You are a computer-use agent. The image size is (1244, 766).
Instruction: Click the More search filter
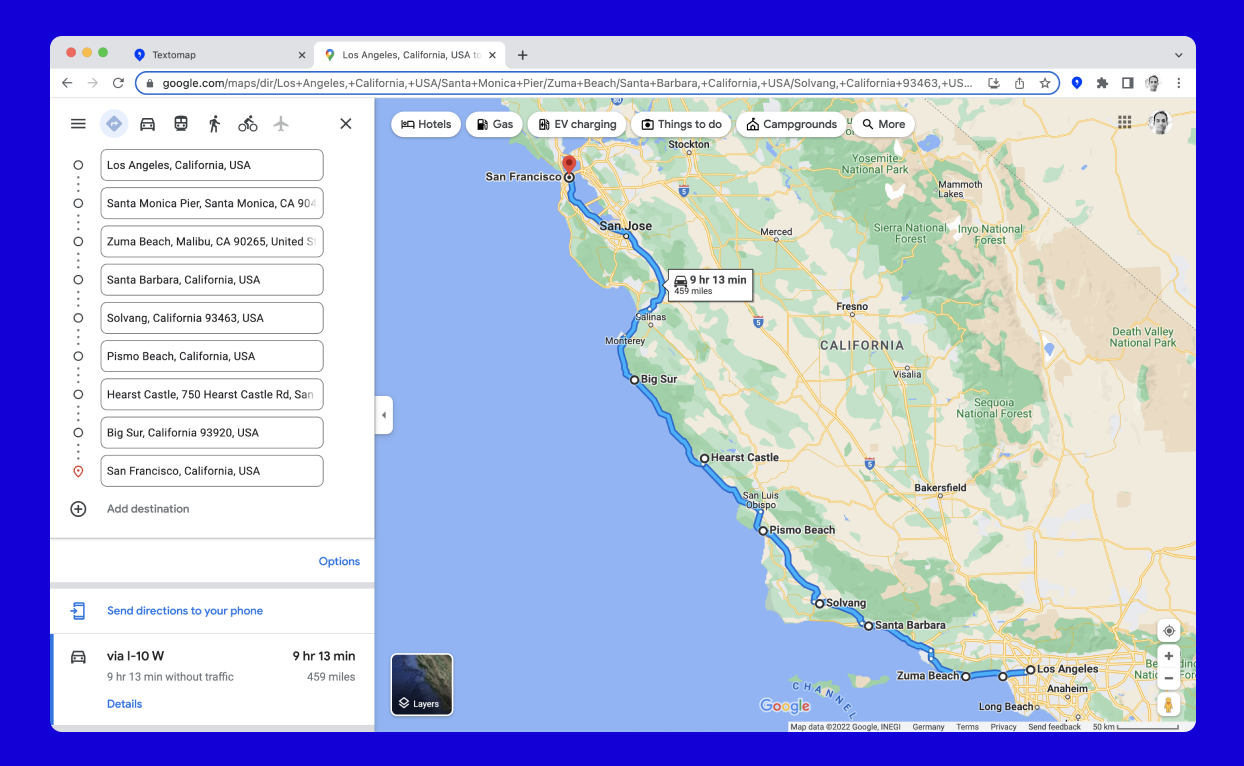tap(883, 124)
